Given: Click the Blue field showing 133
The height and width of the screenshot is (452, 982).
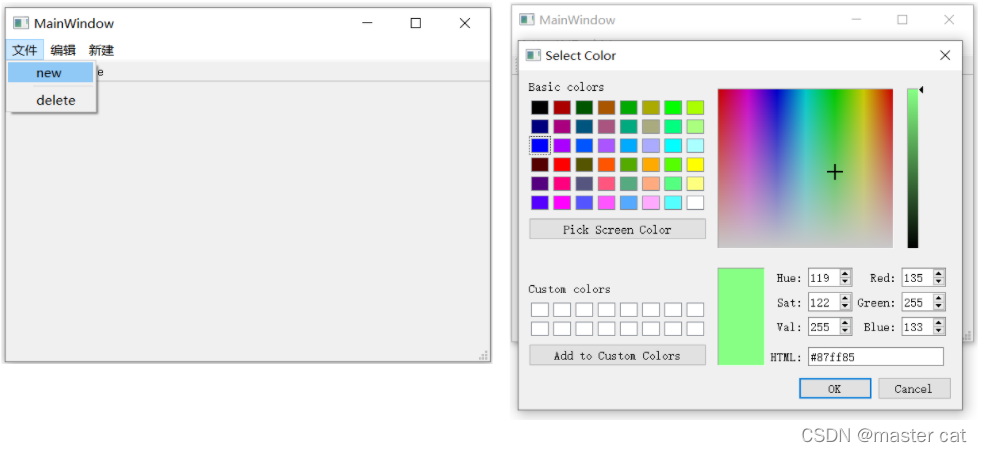Looking at the screenshot, I should coord(917,327).
